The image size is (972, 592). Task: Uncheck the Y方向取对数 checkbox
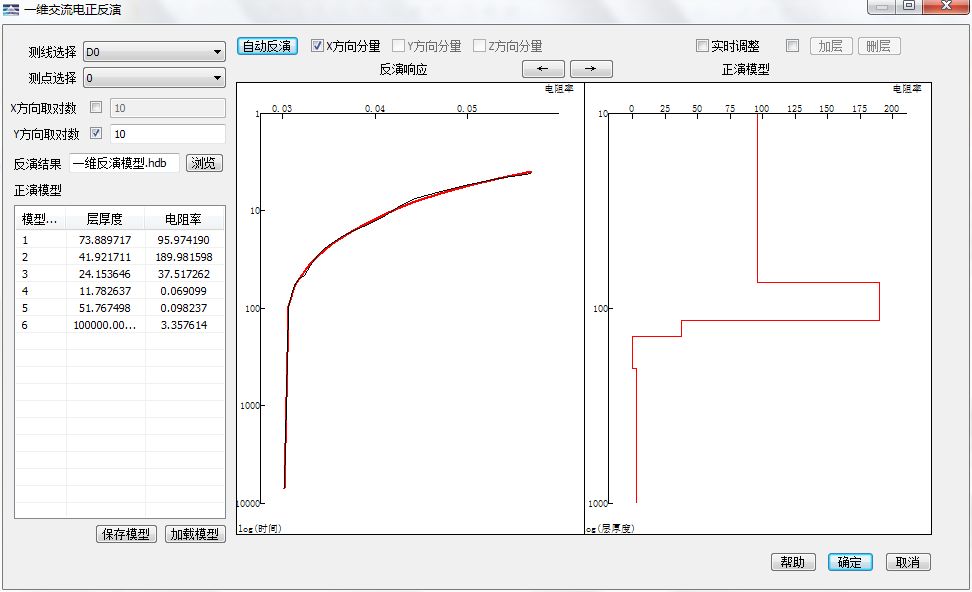(96, 133)
